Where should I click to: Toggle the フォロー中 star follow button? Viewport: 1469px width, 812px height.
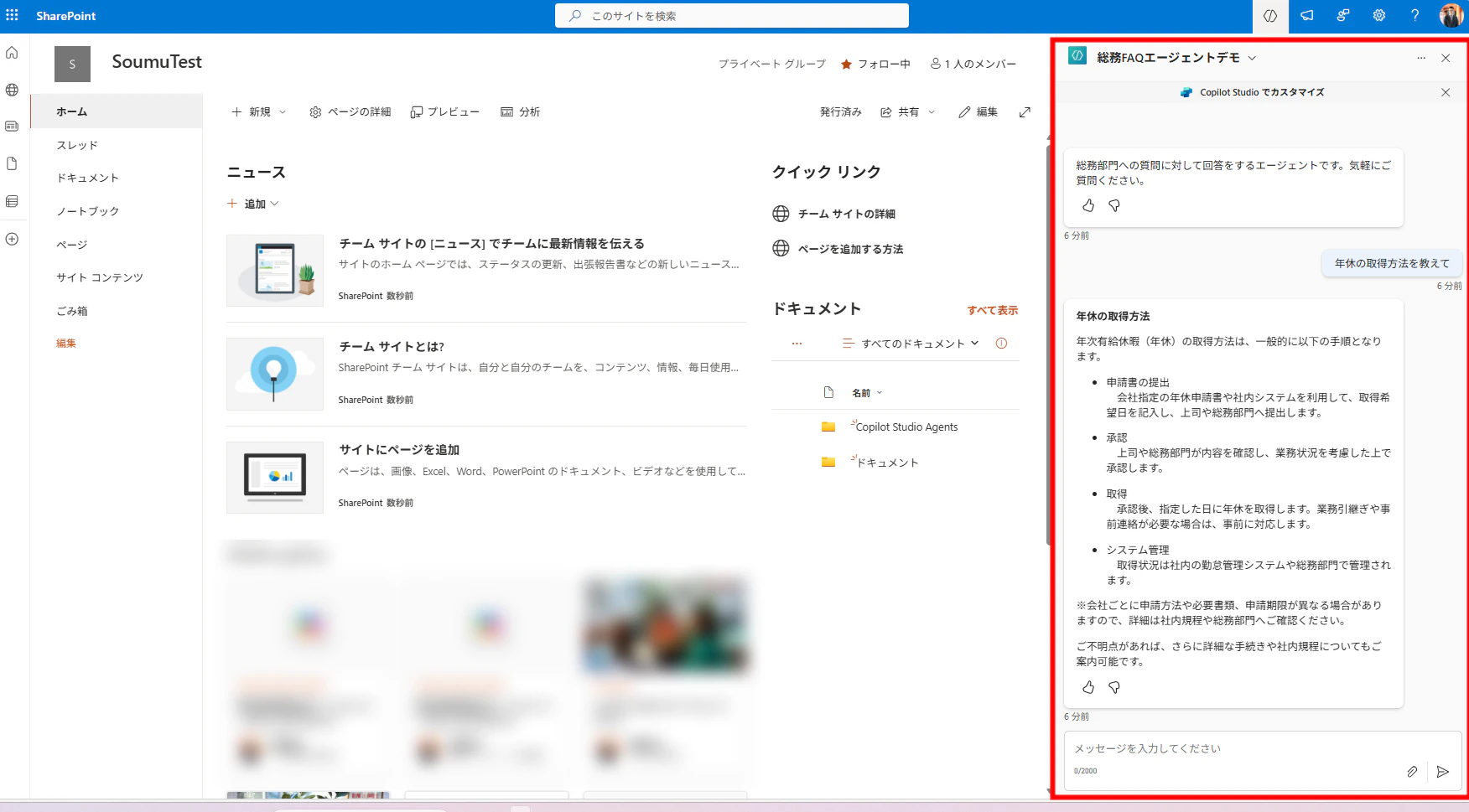(x=875, y=64)
